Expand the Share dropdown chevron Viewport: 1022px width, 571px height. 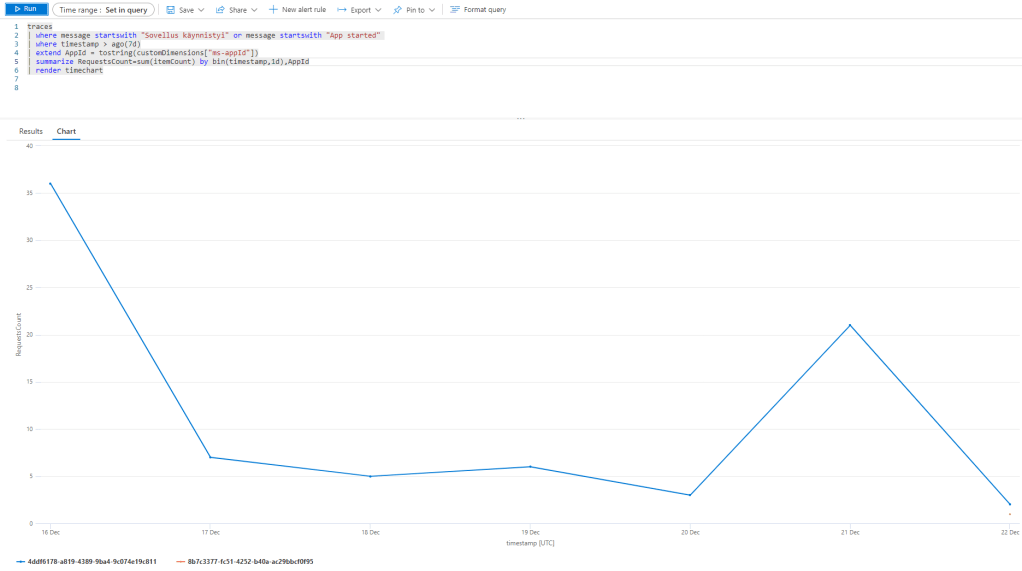pyautogui.click(x=254, y=10)
